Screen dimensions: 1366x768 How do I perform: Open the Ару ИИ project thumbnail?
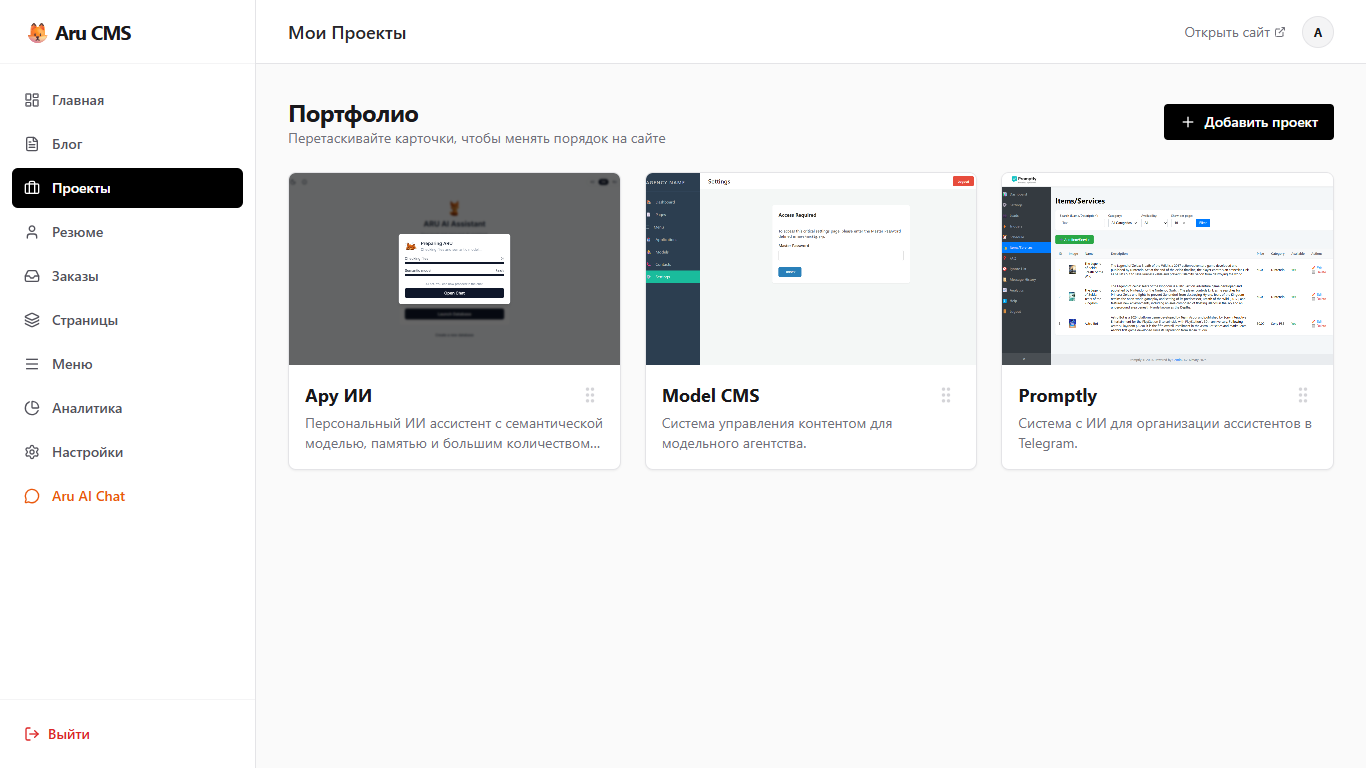[454, 269]
